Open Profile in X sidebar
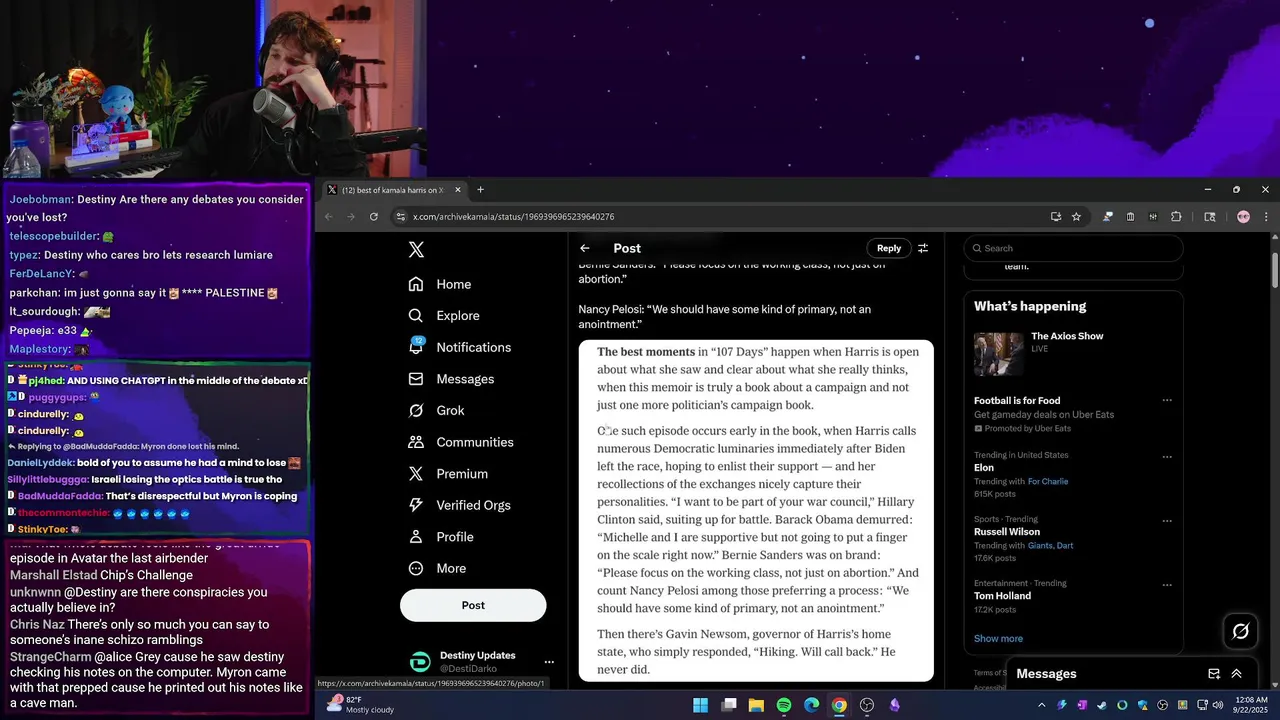The width and height of the screenshot is (1280, 720). [x=441, y=537]
